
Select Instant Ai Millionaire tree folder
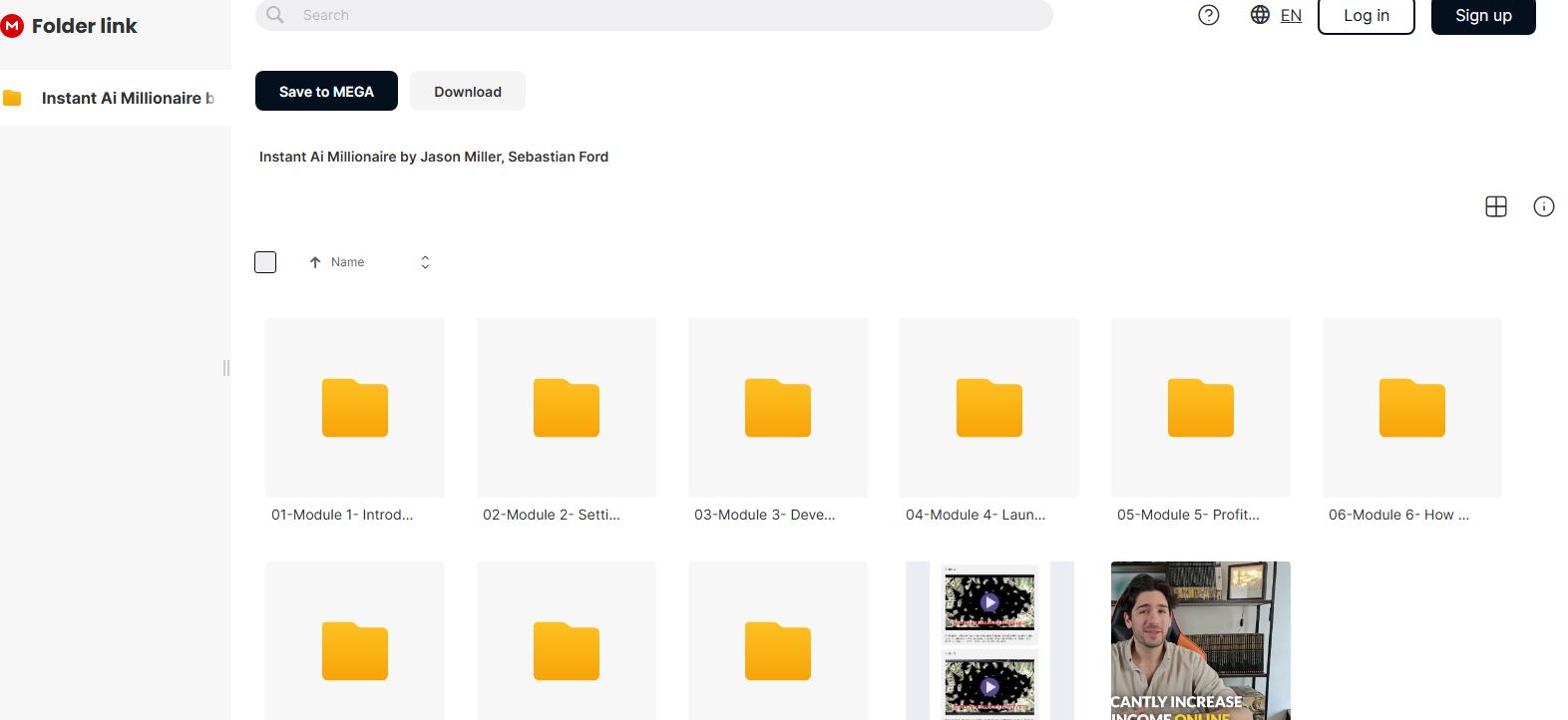(x=127, y=98)
